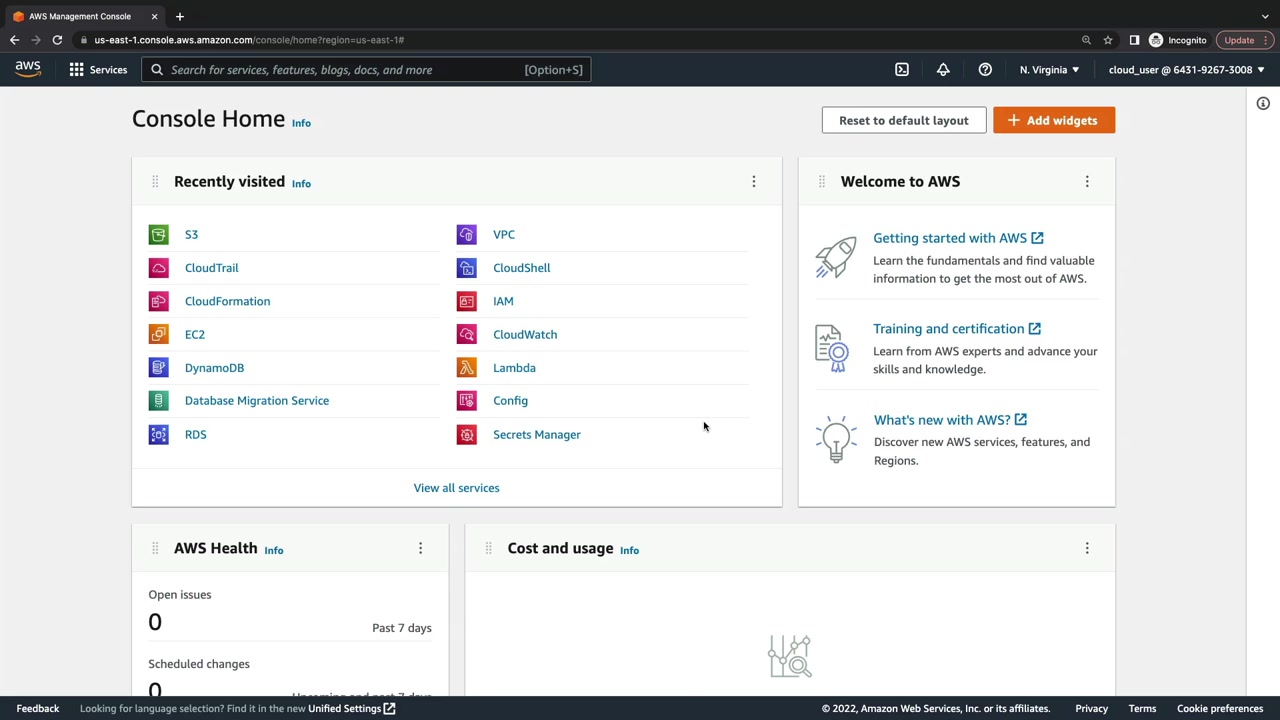Open the Feedback link in footer
This screenshot has width=1280, height=720.
pyautogui.click(x=38, y=709)
